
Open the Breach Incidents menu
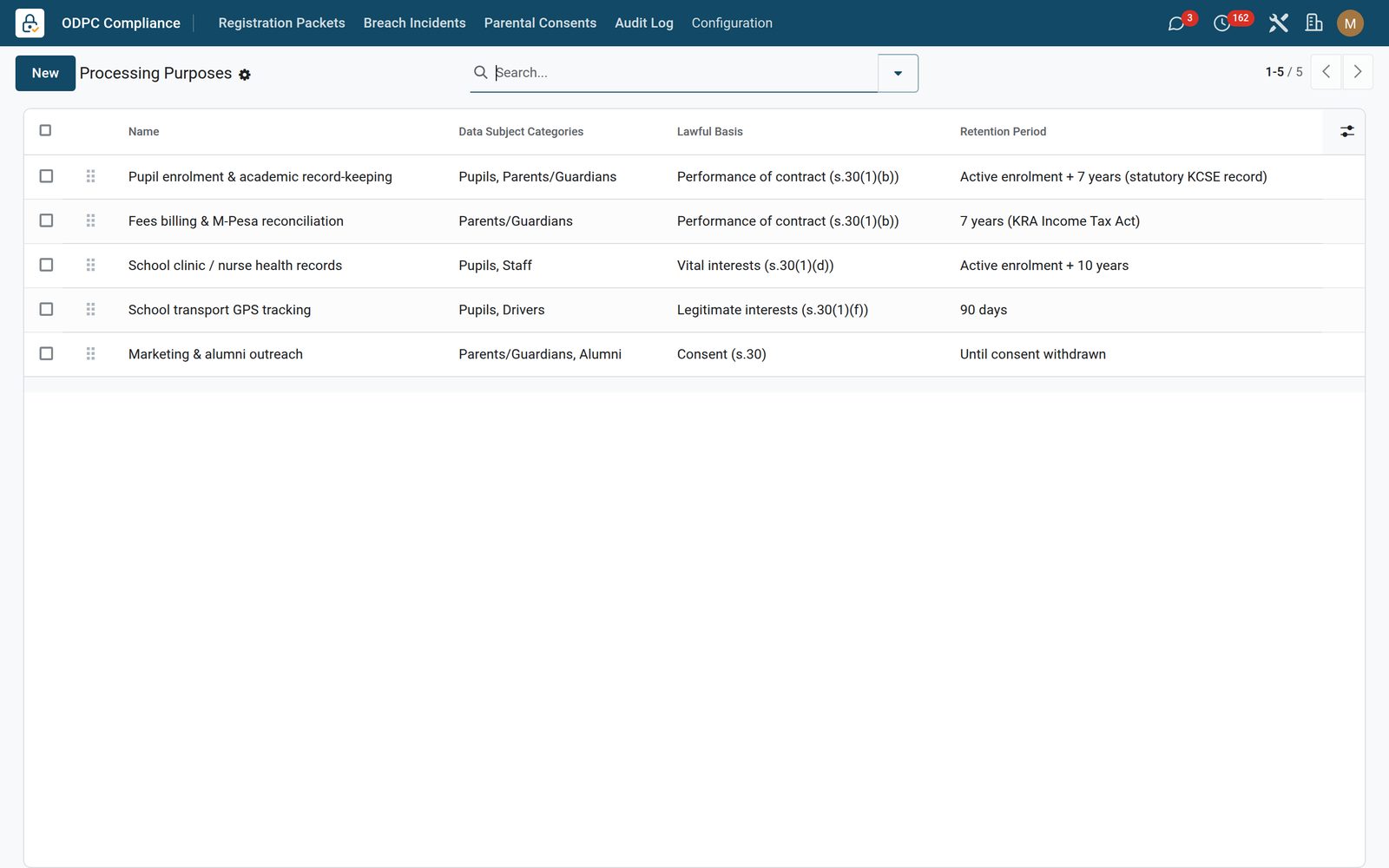(414, 23)
